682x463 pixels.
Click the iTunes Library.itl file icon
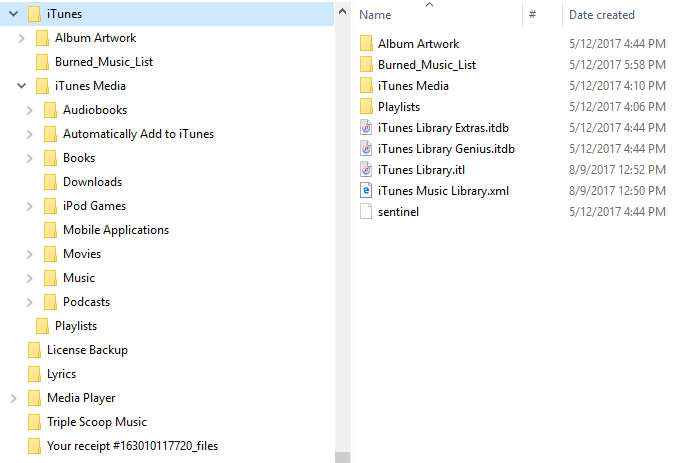(x=366, y=169)
